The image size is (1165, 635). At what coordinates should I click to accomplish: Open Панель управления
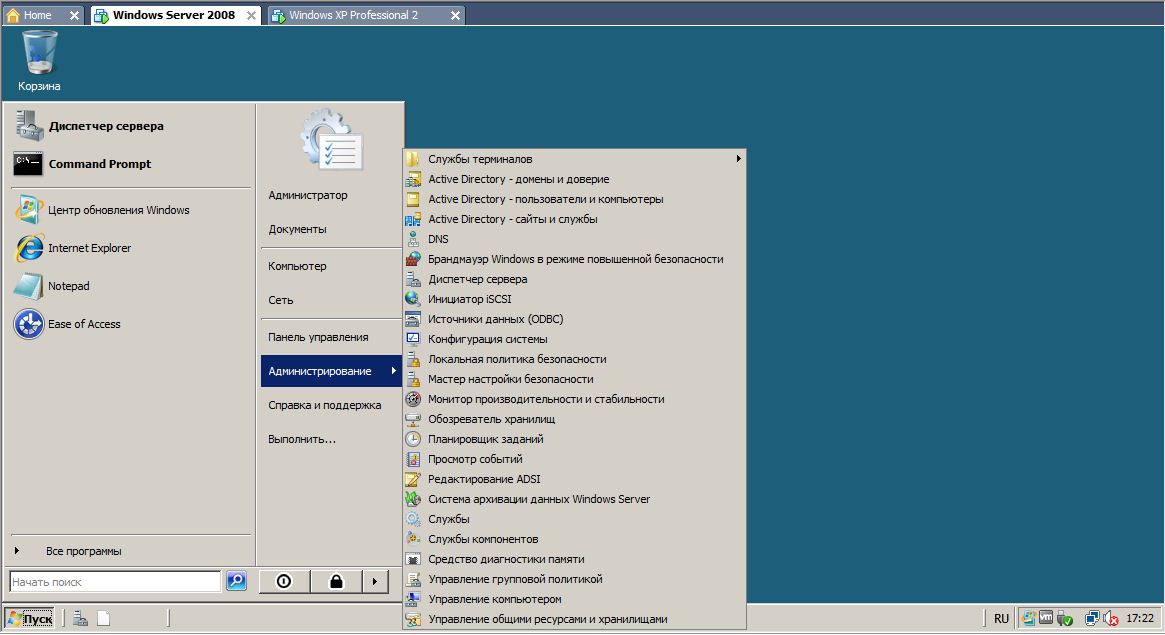pyautogui.click(x=318, y=337)
